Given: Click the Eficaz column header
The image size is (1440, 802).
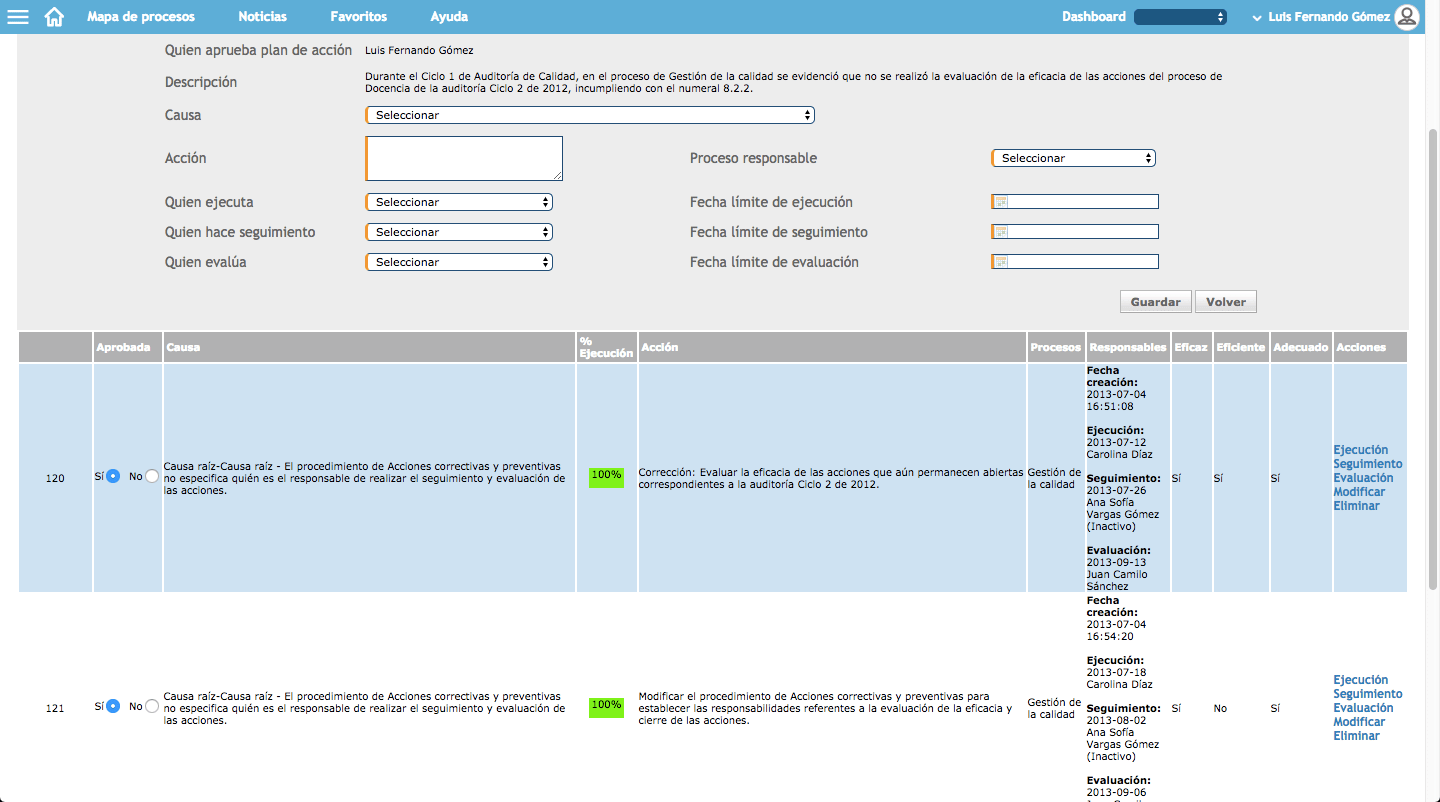Looking at the screenshot, I should (x=1190, y=347).
